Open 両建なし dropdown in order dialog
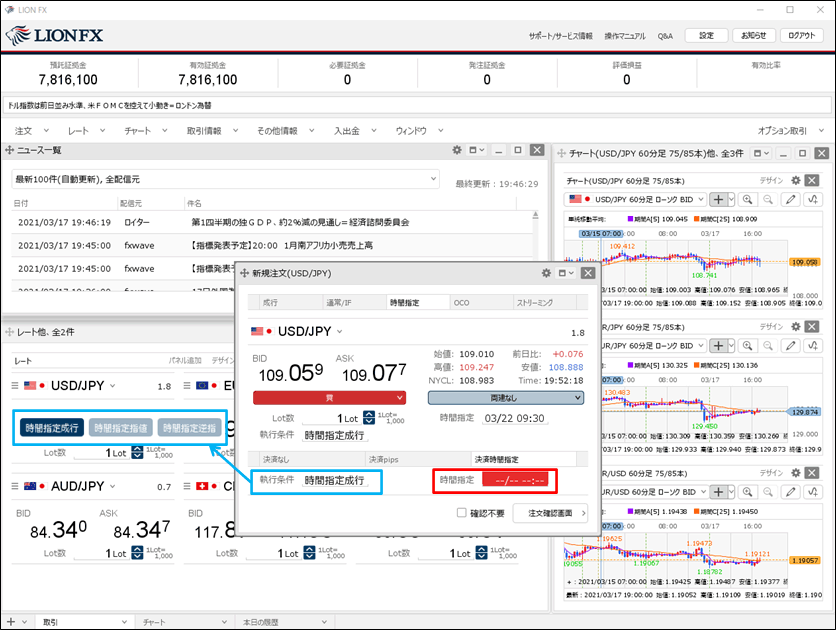The image size is (836, 630). coord(506,398)
